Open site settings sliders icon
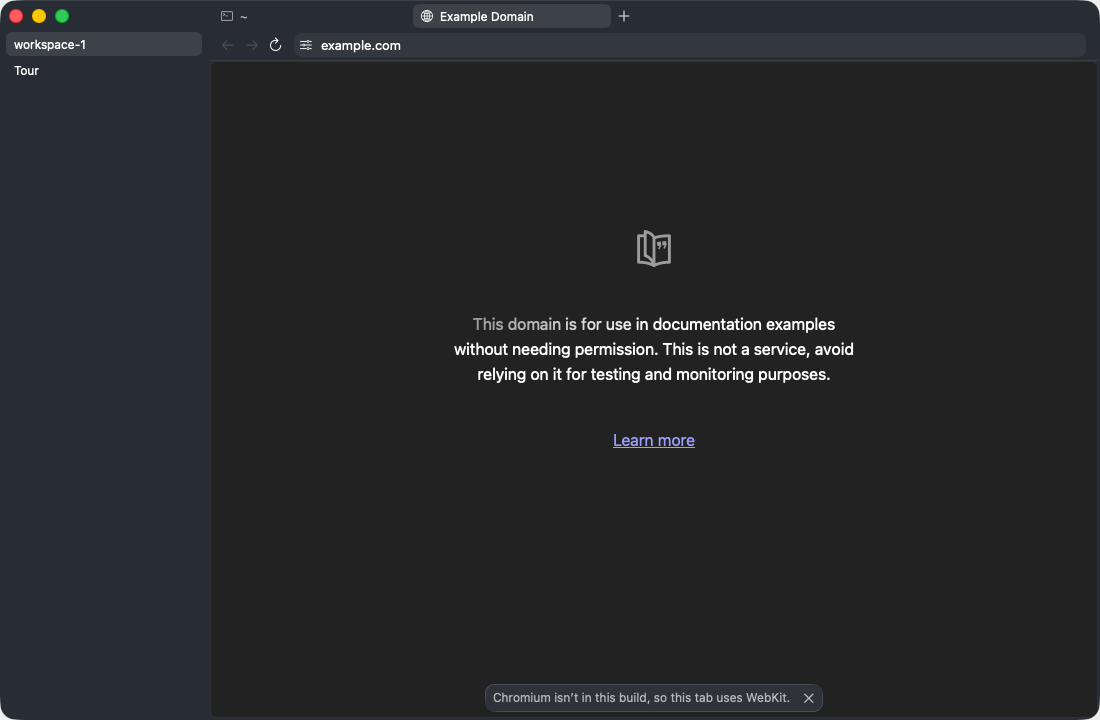 click(306, 45)
